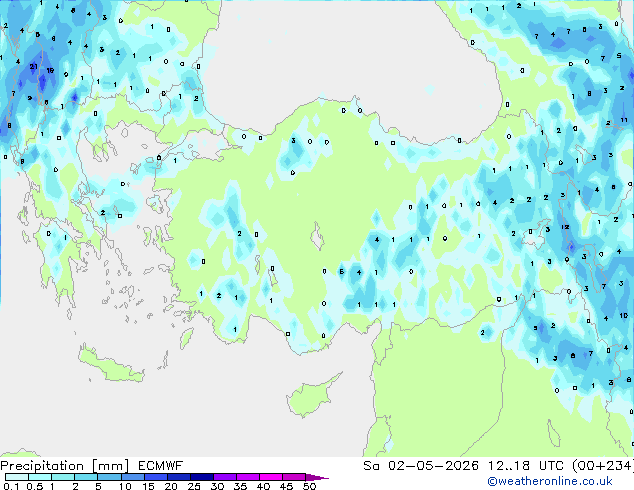
Task: Click the 40–45 mm magenta legend swatch
Action: coord(271,477)
